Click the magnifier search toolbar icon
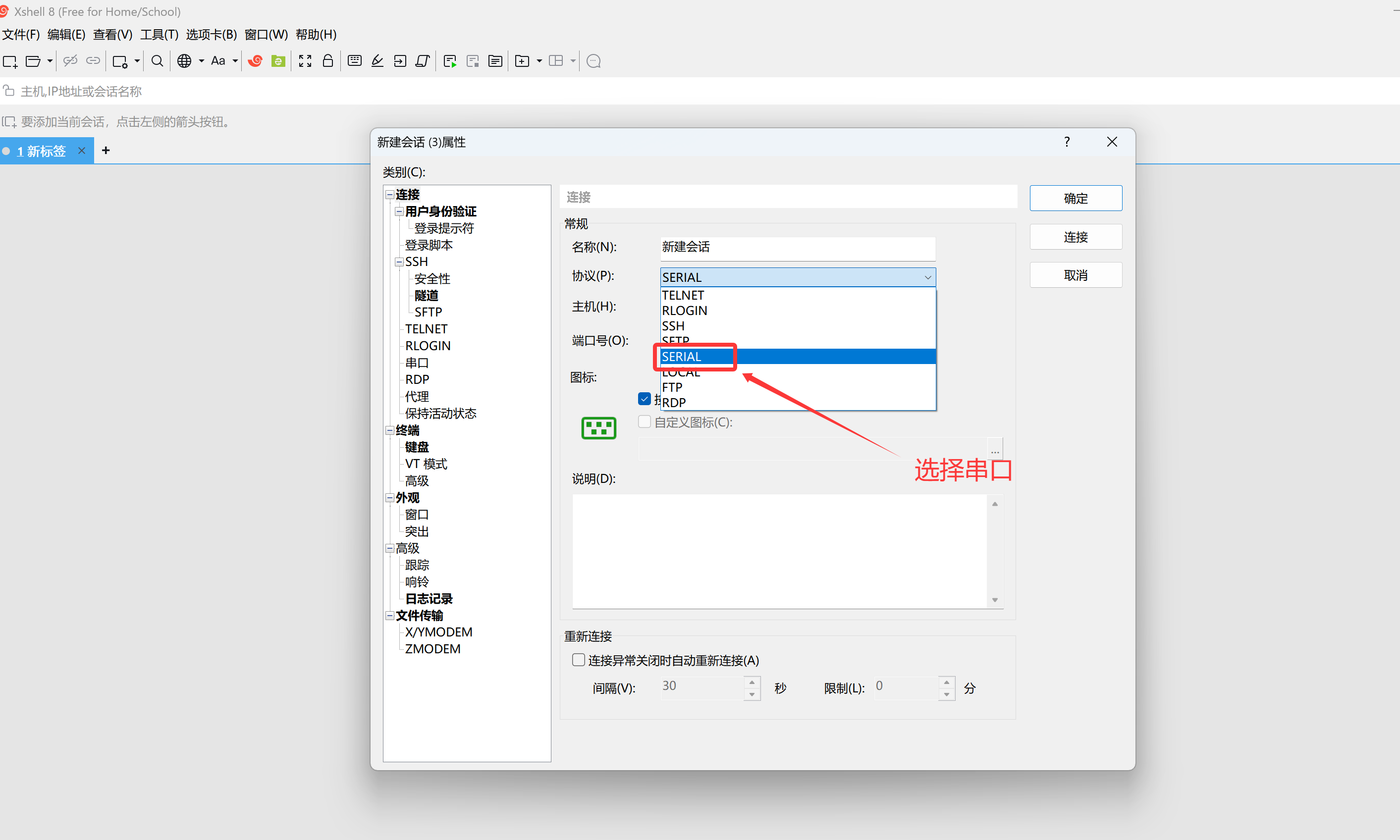 158,61
